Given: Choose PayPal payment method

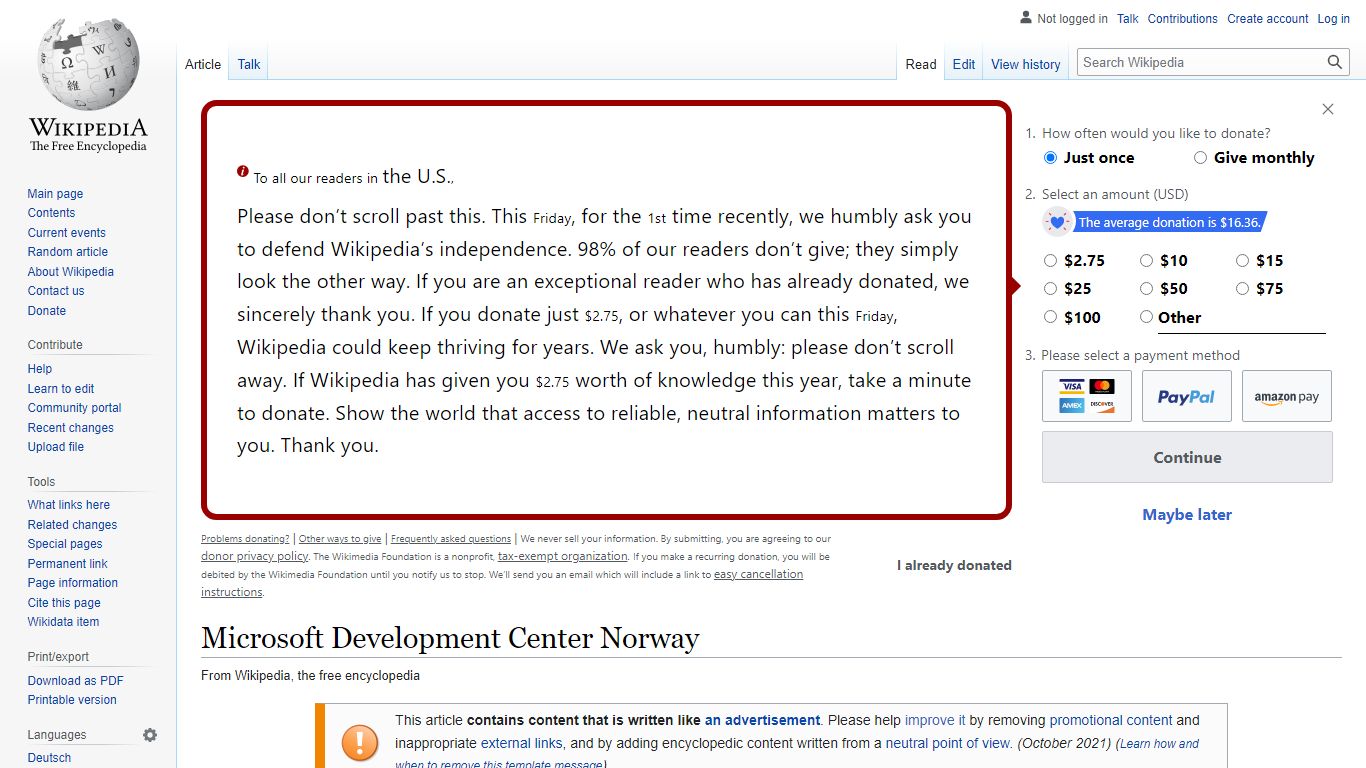Looking at the screenshot, I should (1187, 396).
